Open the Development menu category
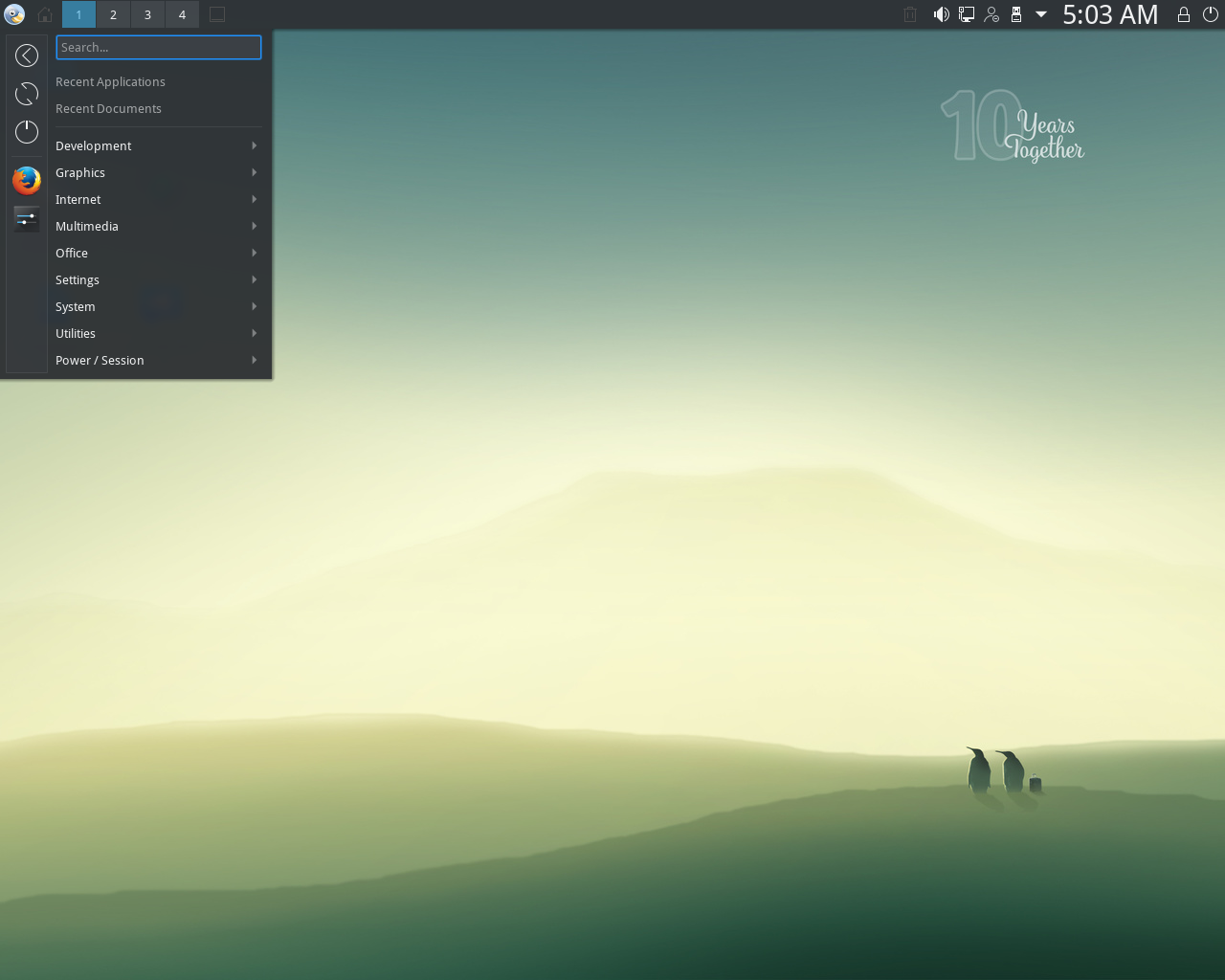 point(158,145)
